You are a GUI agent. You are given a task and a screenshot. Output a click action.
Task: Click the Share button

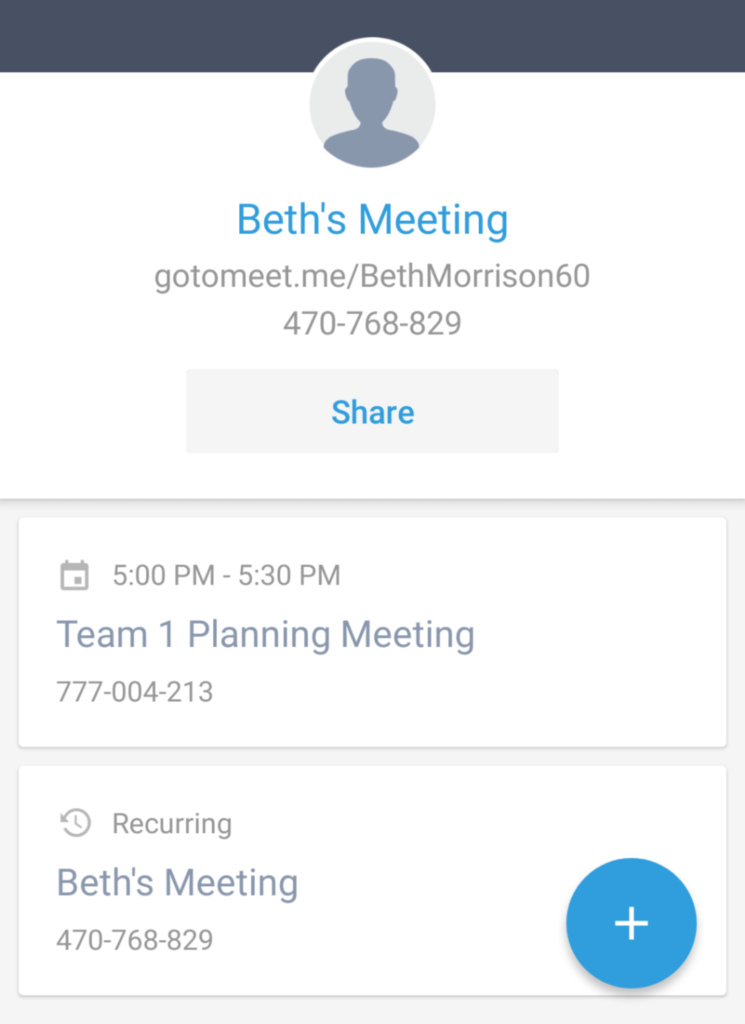(x=372, y=411)
